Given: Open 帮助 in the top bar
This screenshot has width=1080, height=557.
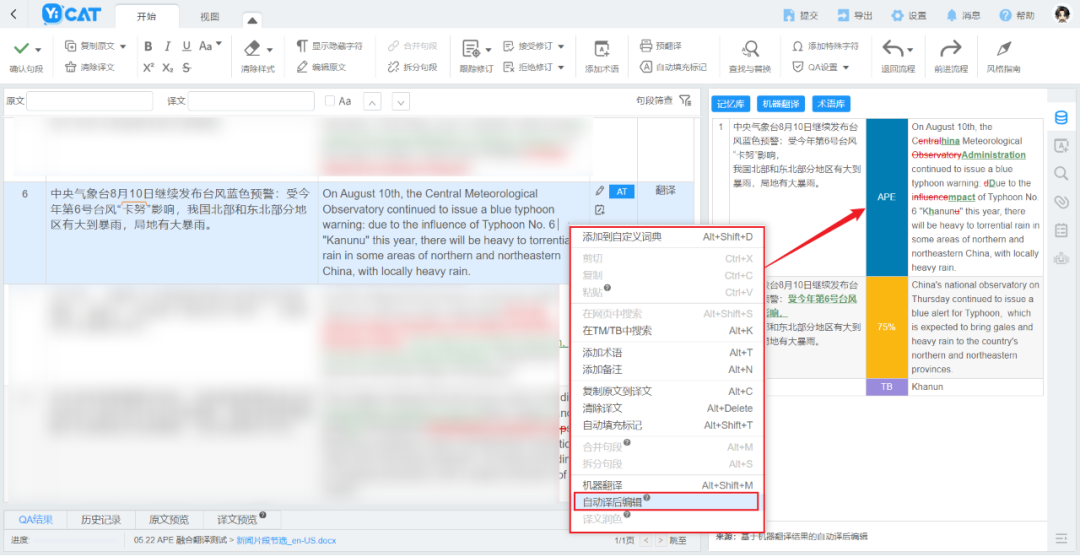Looking at the screenshot, I should tap(1017, 15).
